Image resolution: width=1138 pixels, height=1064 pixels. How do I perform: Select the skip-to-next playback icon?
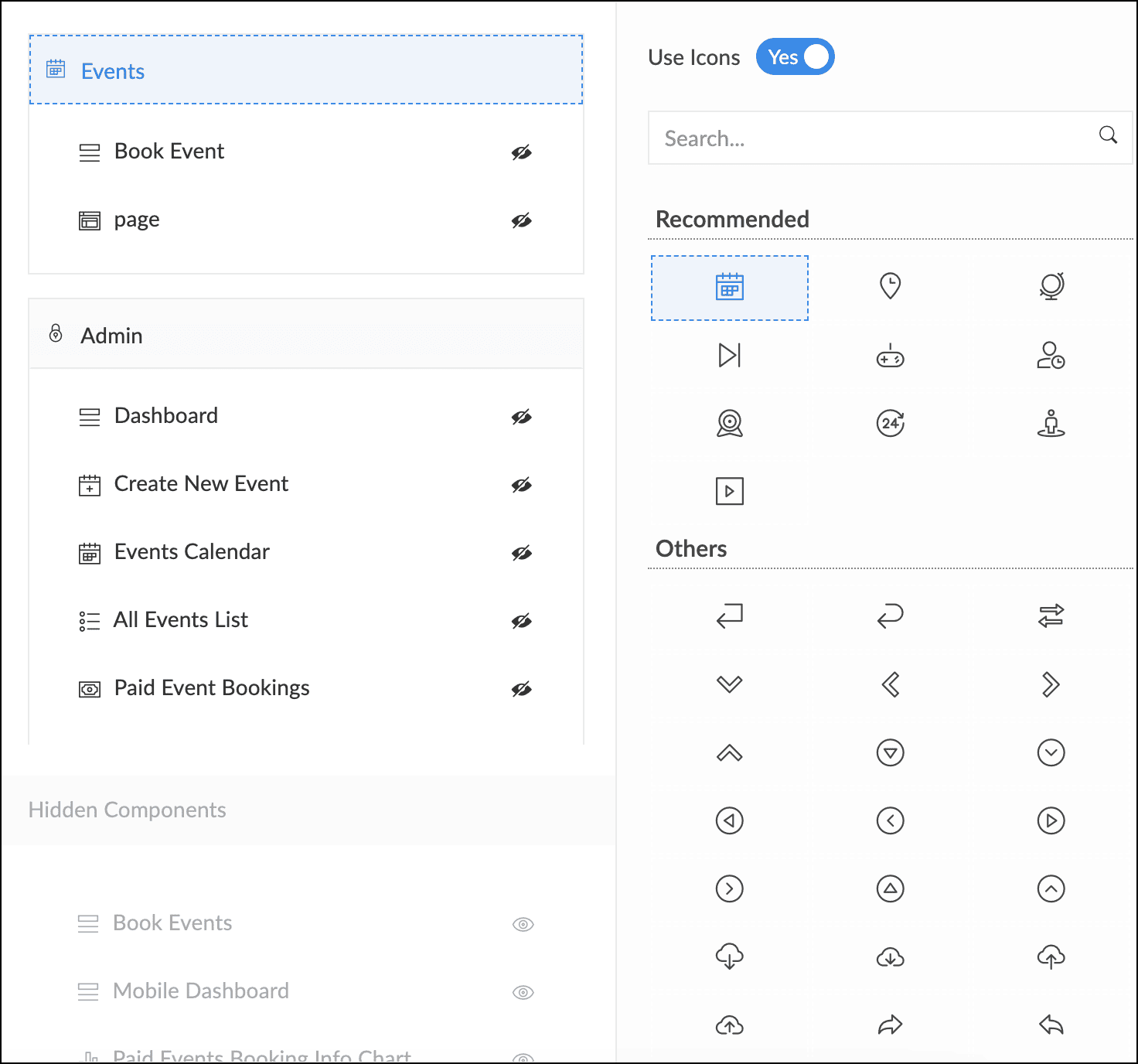coord(729,356)
